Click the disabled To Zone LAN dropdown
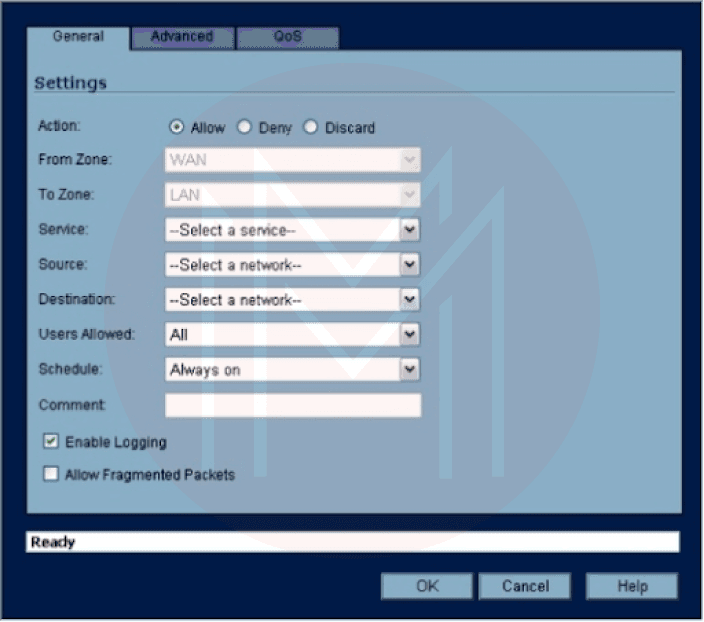The height and width of the screenshot is (622, 704). 292,195
